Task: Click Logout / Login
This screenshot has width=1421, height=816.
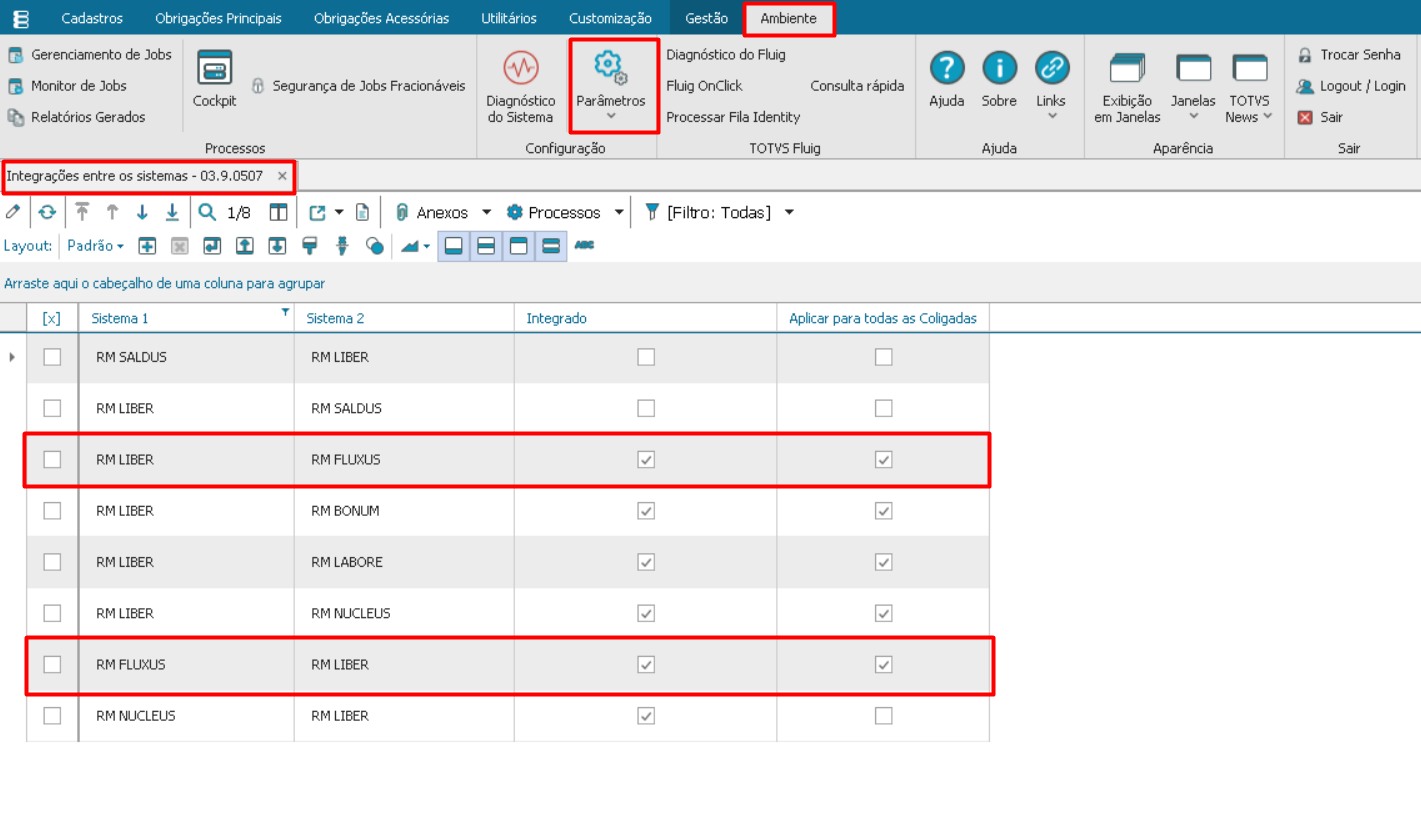Action: click(x=1351, y=86)
